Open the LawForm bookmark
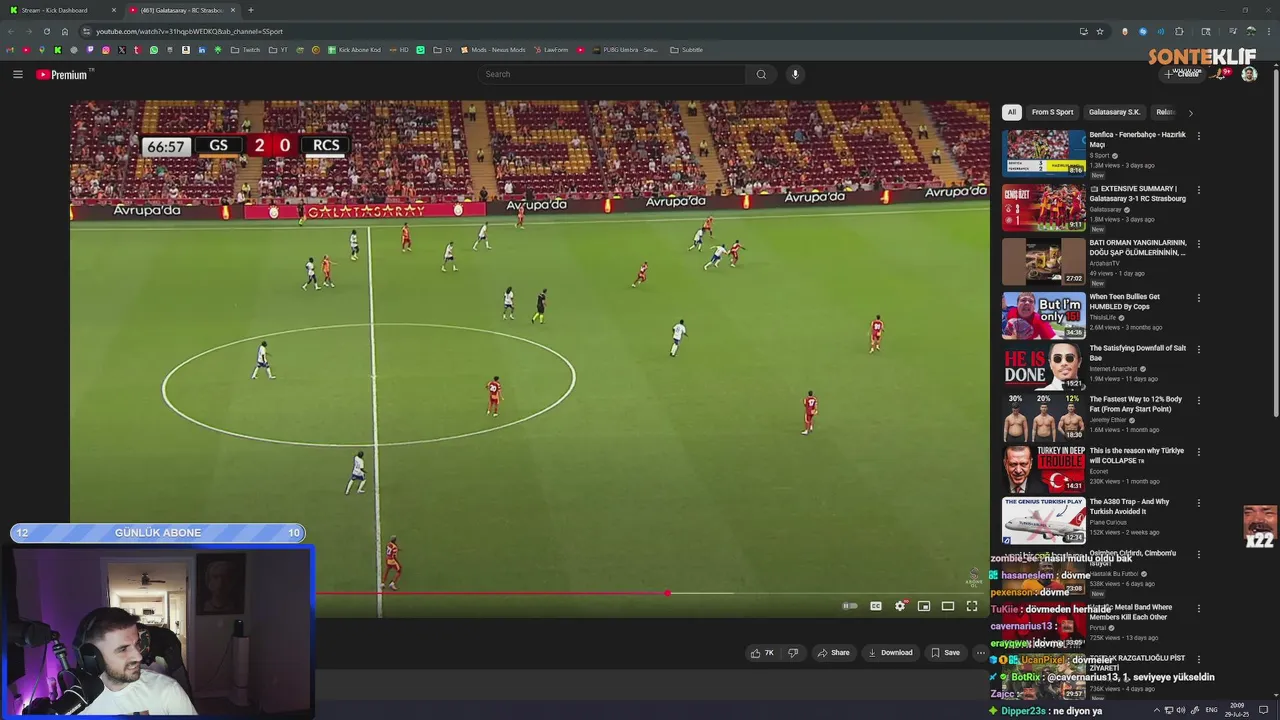This screenshot has height=720, width=1280. click(551, 50)
